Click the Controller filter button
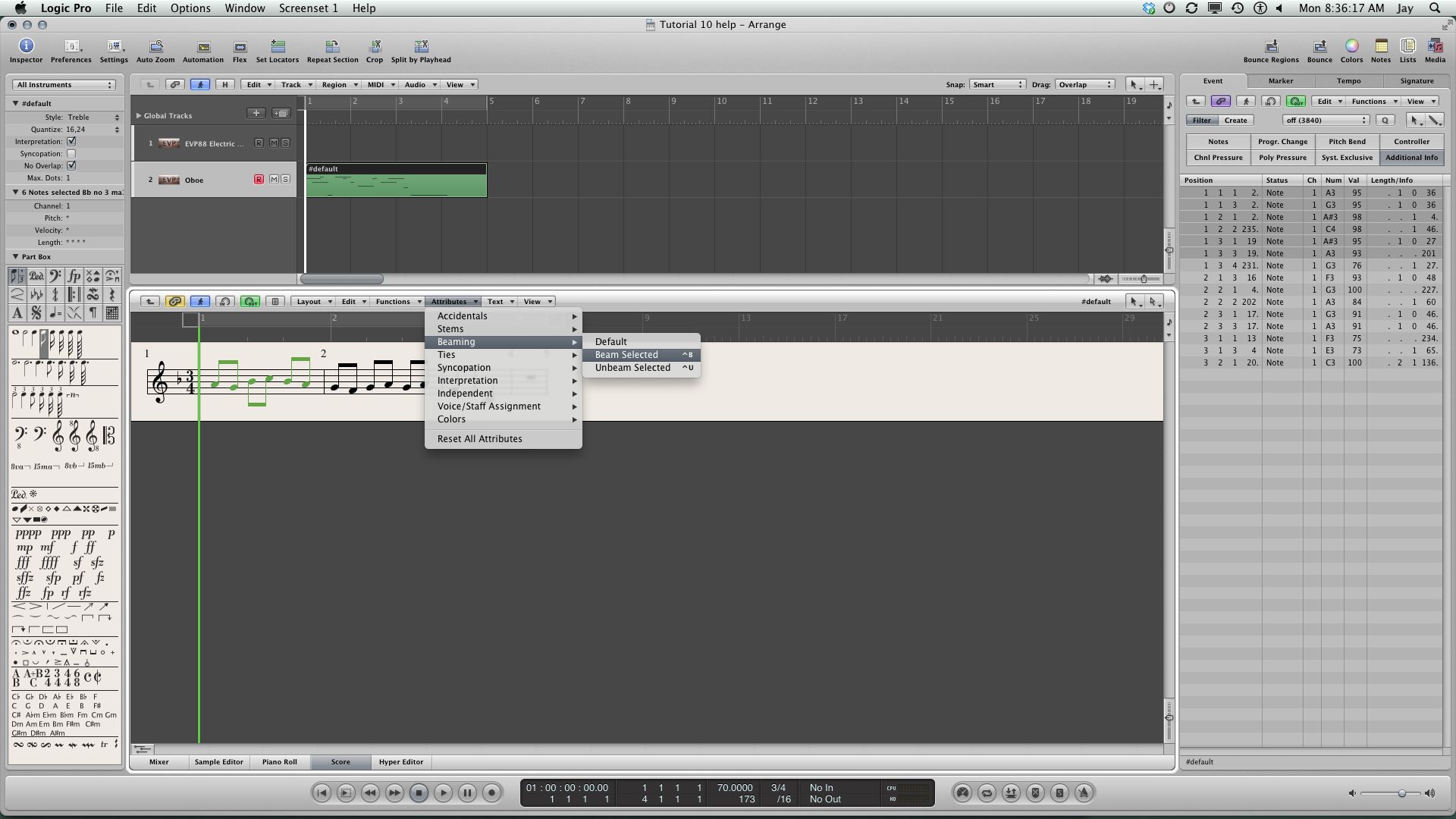This screenshot has height=819, width=1456. 1411,142
